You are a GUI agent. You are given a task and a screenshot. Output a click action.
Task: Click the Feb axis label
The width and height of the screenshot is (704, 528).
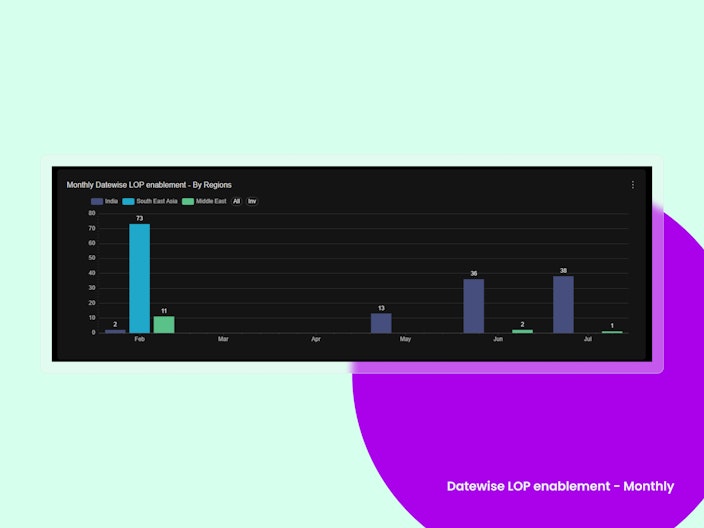click(x=140, y=339)
